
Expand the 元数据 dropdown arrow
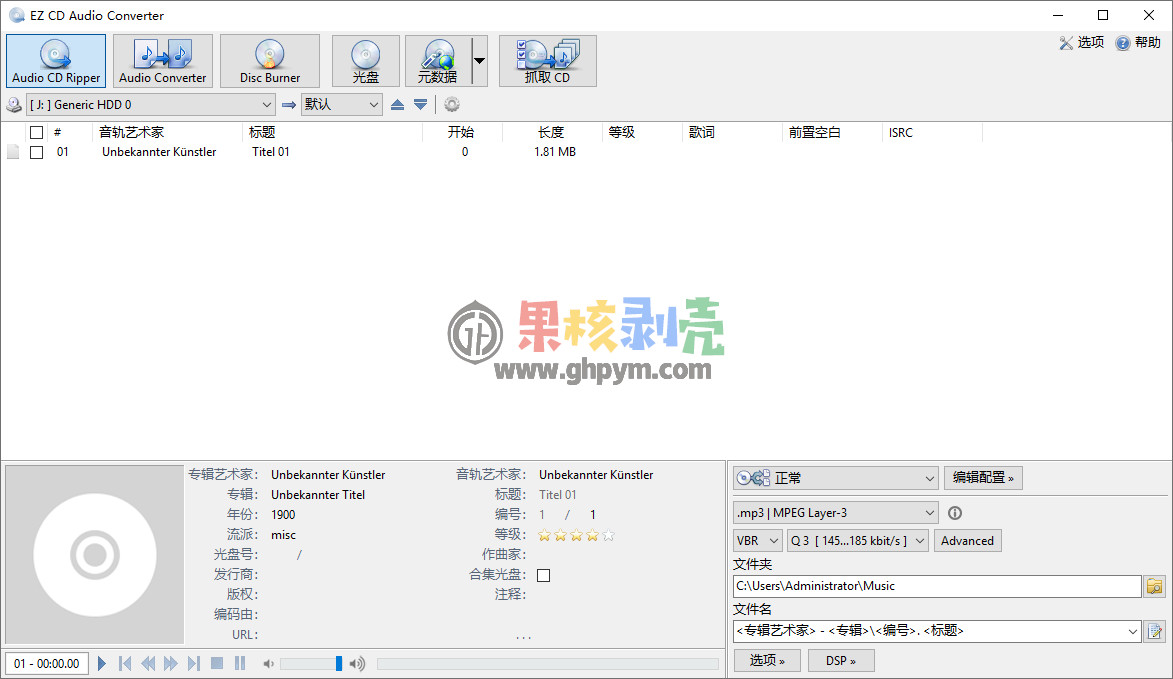(x=480, y=61)
